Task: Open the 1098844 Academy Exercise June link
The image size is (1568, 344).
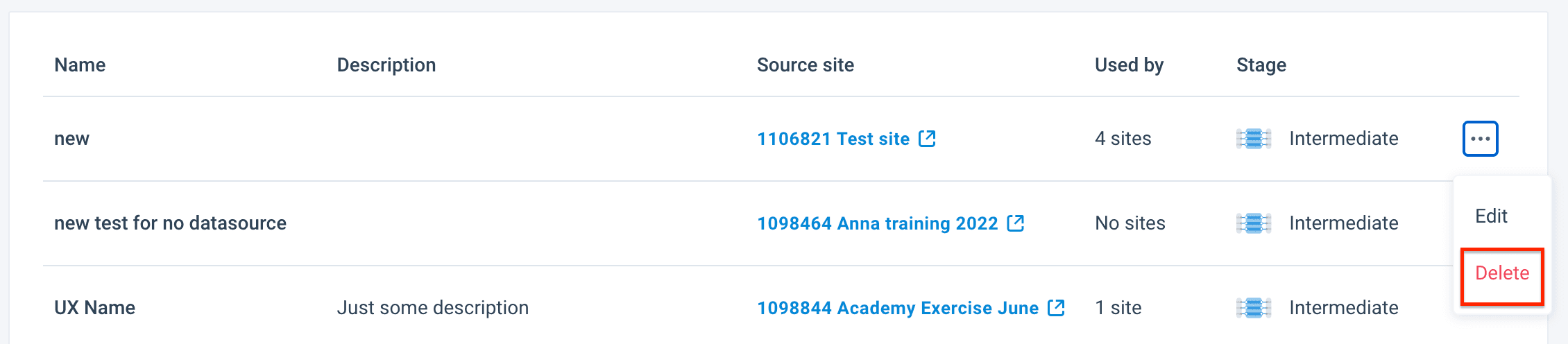Action: pos(897,308)
